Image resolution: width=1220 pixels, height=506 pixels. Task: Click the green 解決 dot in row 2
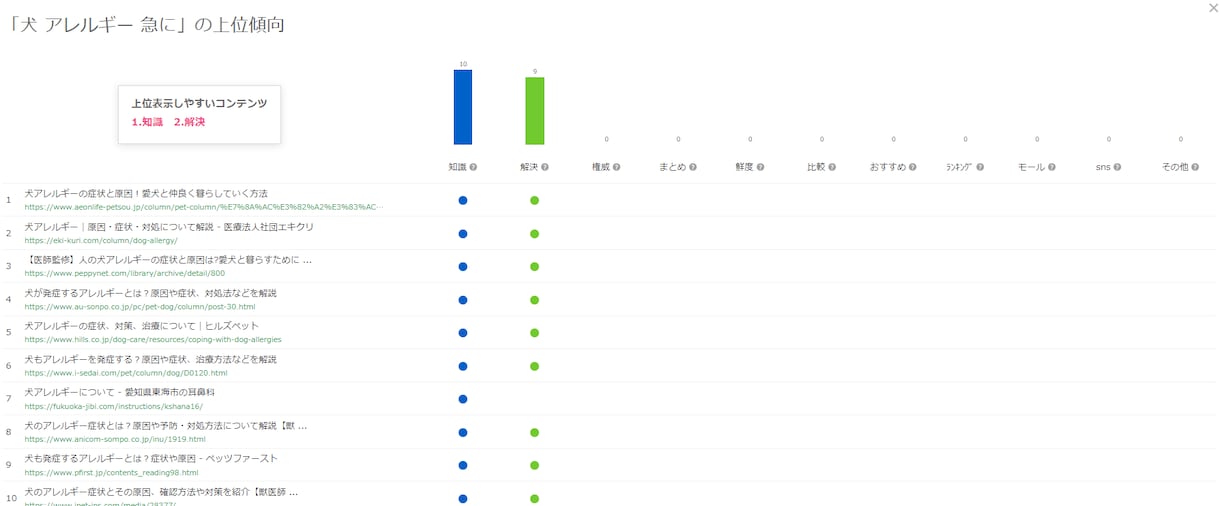(535, 233)
